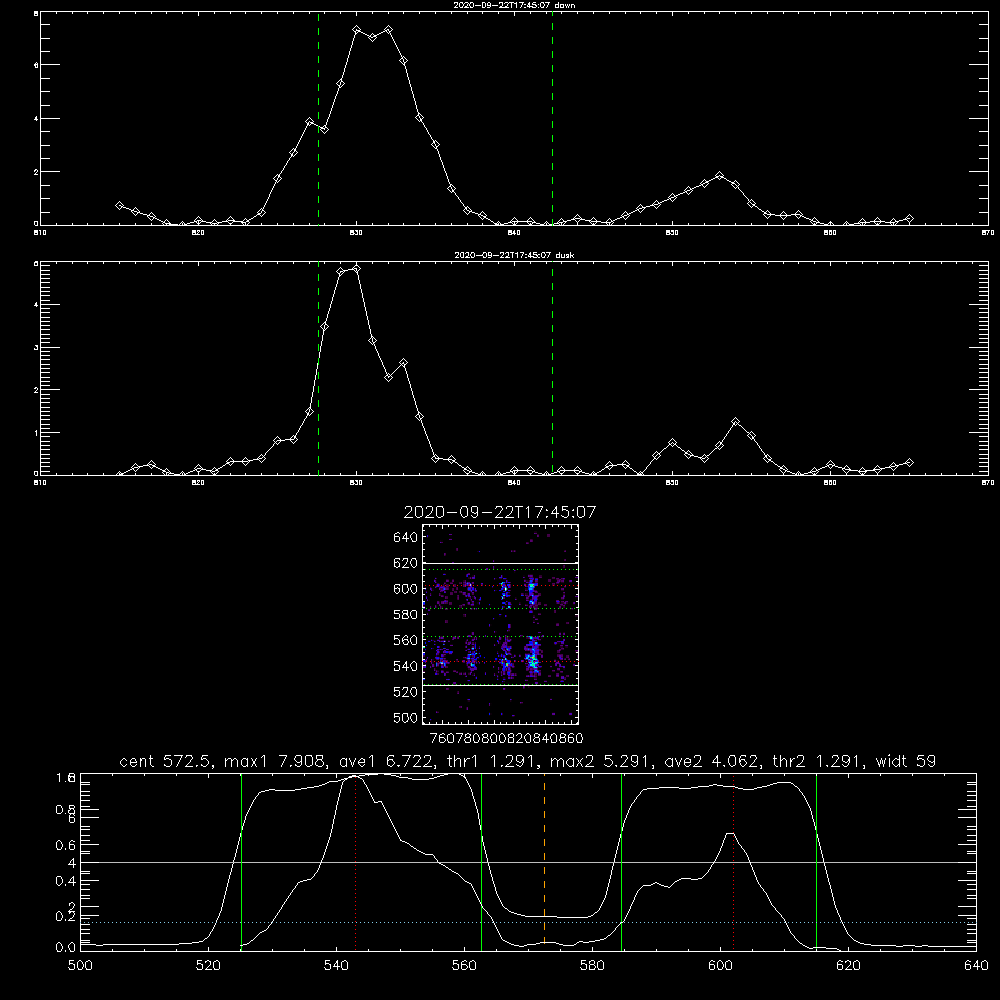Click the bottom plot x-axis label 500
This screenshot has height=1000, width=1000.
80,966
